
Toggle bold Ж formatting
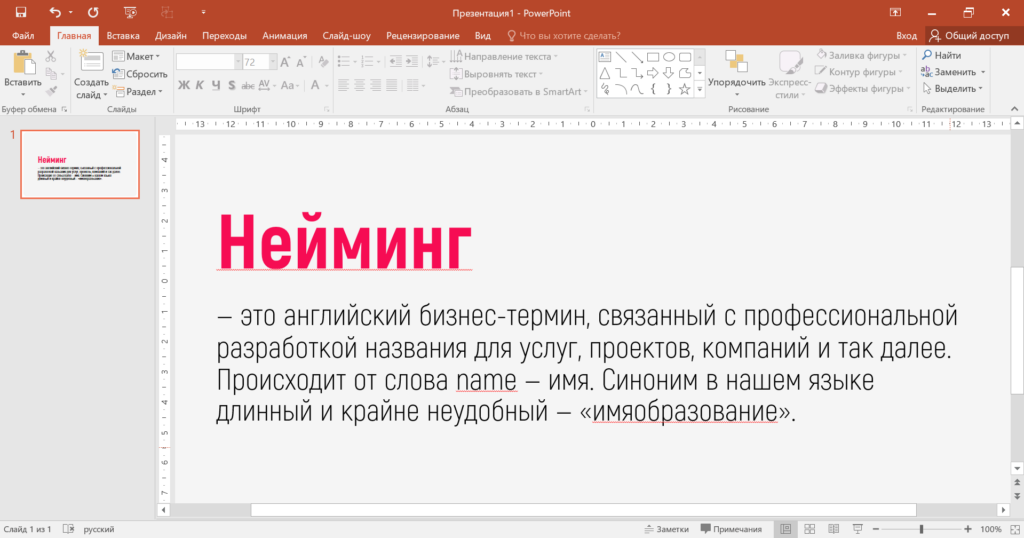[184, 85]
